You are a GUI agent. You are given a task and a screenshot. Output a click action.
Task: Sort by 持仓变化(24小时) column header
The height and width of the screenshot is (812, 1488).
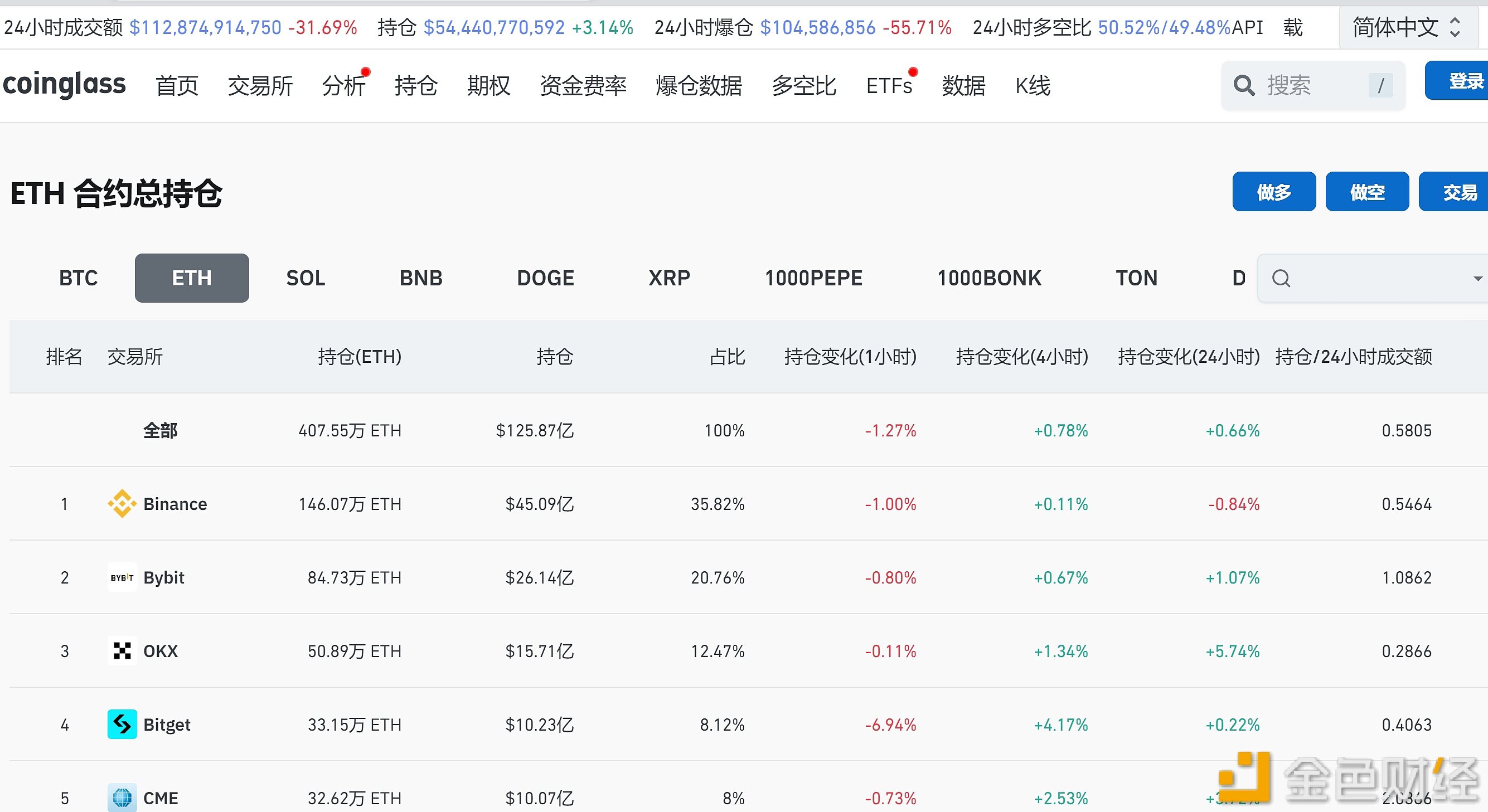click(x=1189, y=356)
